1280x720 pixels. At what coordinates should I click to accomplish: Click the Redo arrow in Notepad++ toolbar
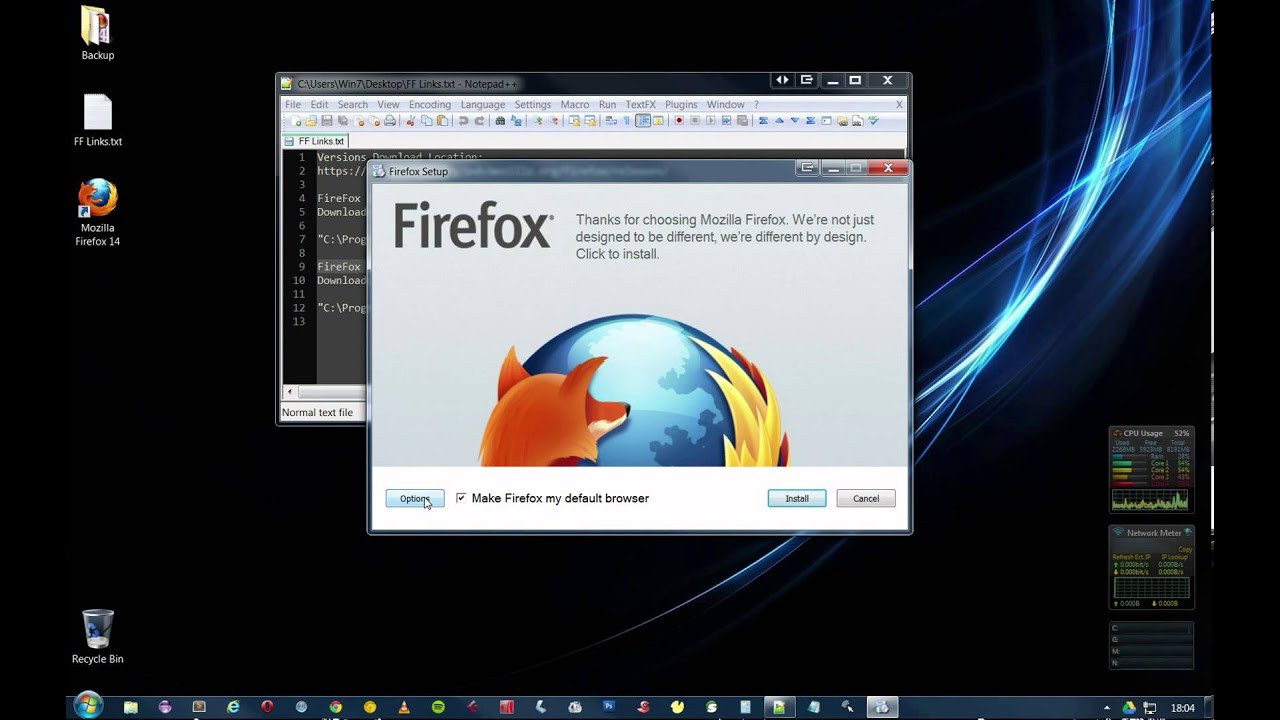click(479, 121)
